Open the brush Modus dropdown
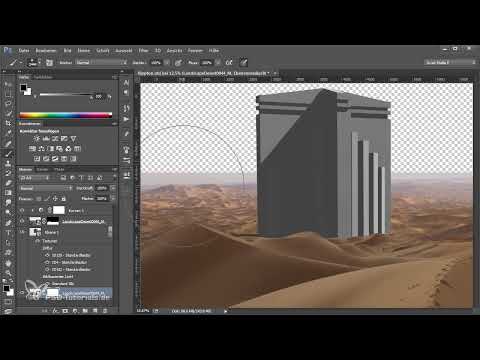The width and height of the screenshot is (480, 360). [x=101, y=63]
